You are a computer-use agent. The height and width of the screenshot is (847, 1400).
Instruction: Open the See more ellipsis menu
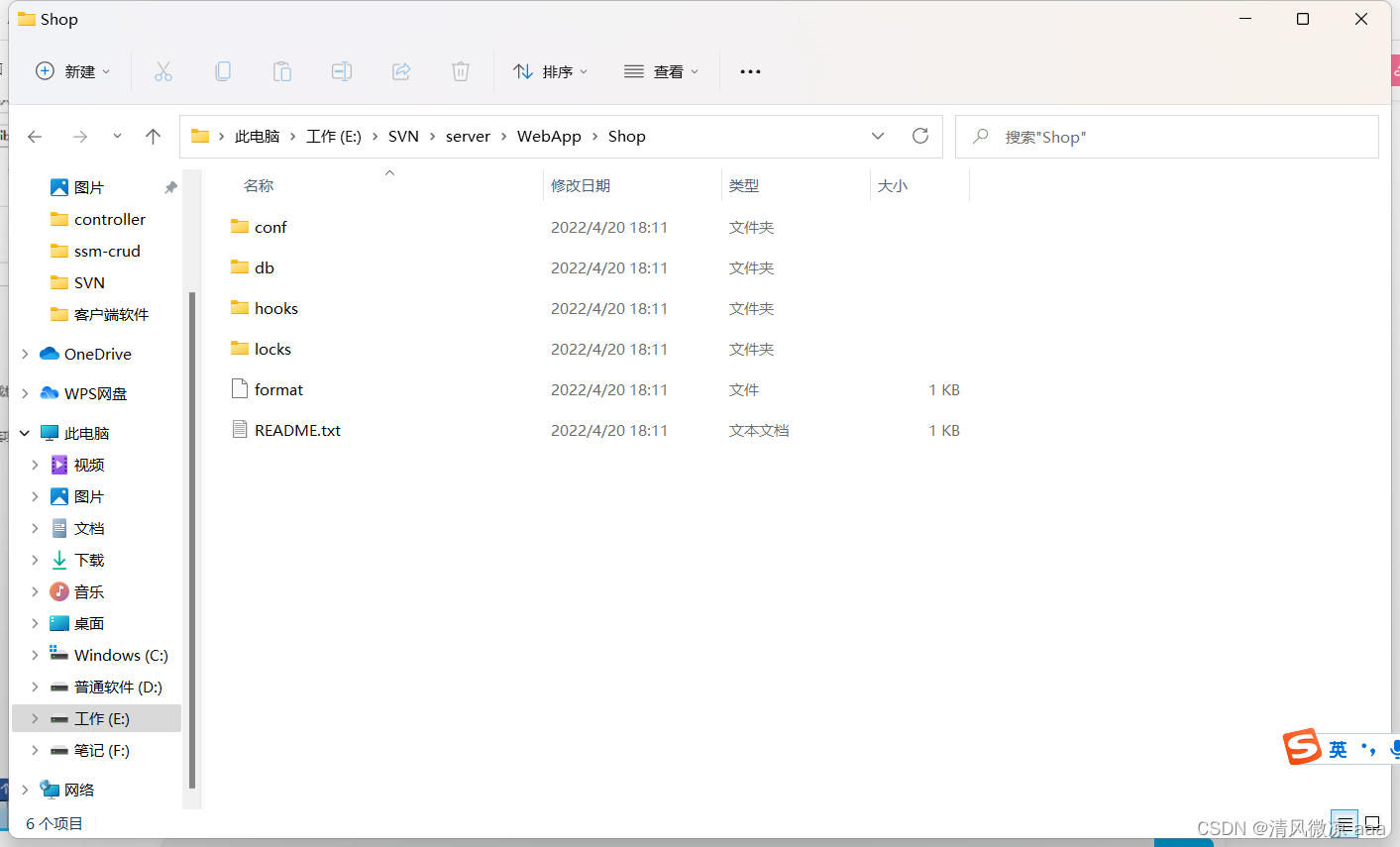click(750, 71)
